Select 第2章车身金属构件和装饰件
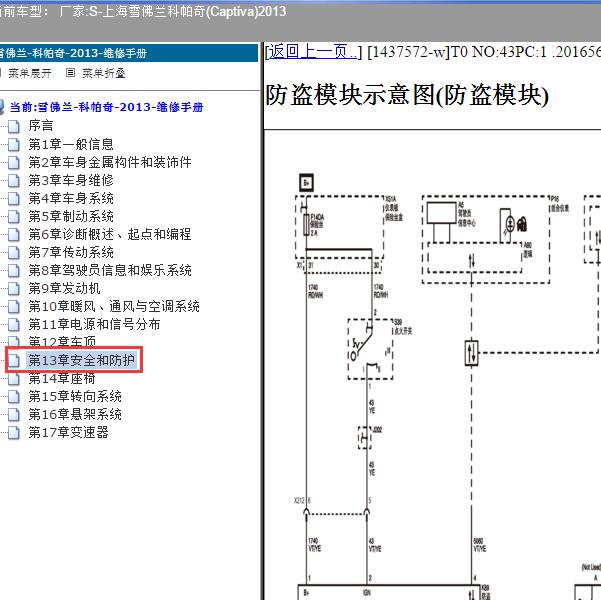This screenshot has width=601, height=600. click(110, 162)
